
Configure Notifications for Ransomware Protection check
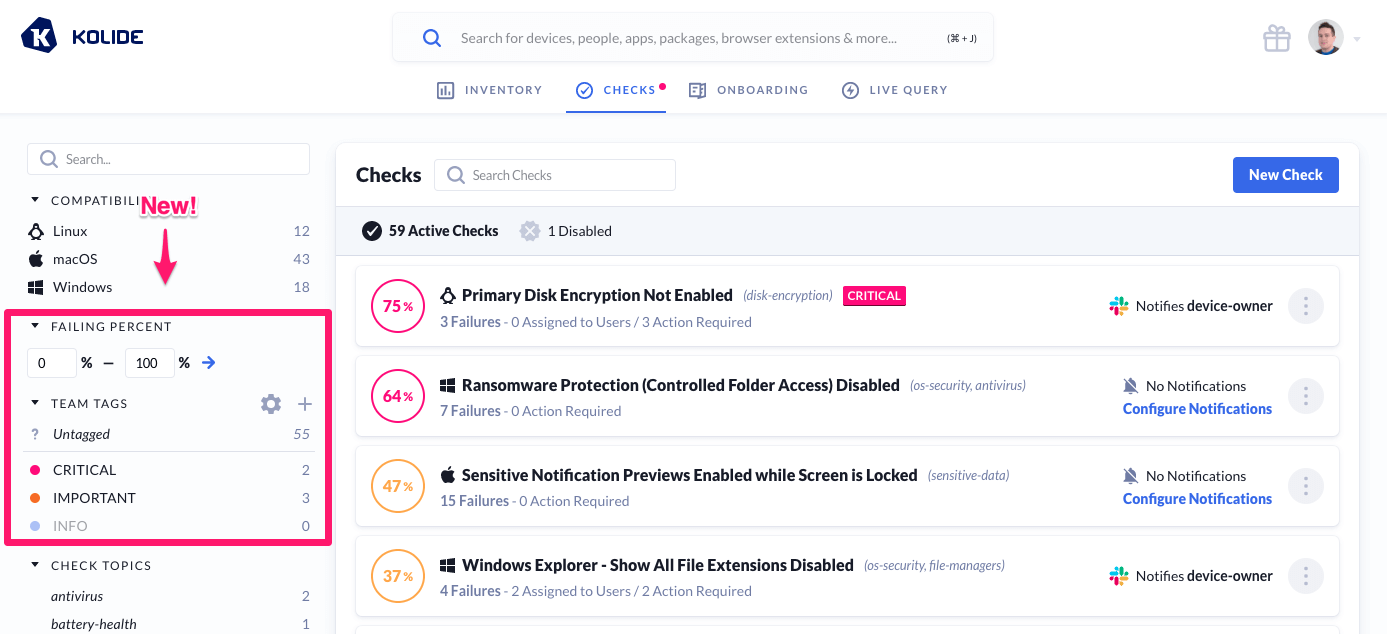click(1197, 409)
